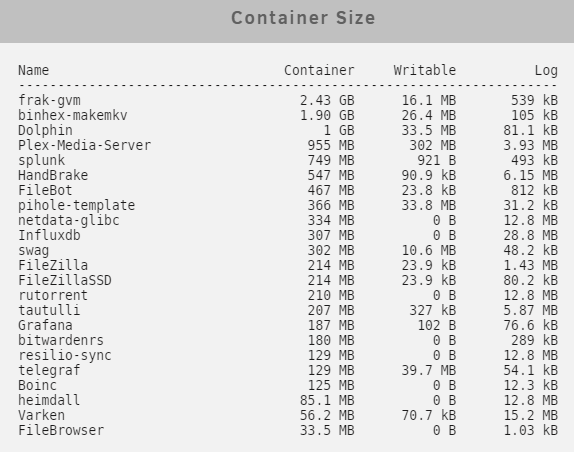Select the Dolphin container entry

[x=45, y=130]
